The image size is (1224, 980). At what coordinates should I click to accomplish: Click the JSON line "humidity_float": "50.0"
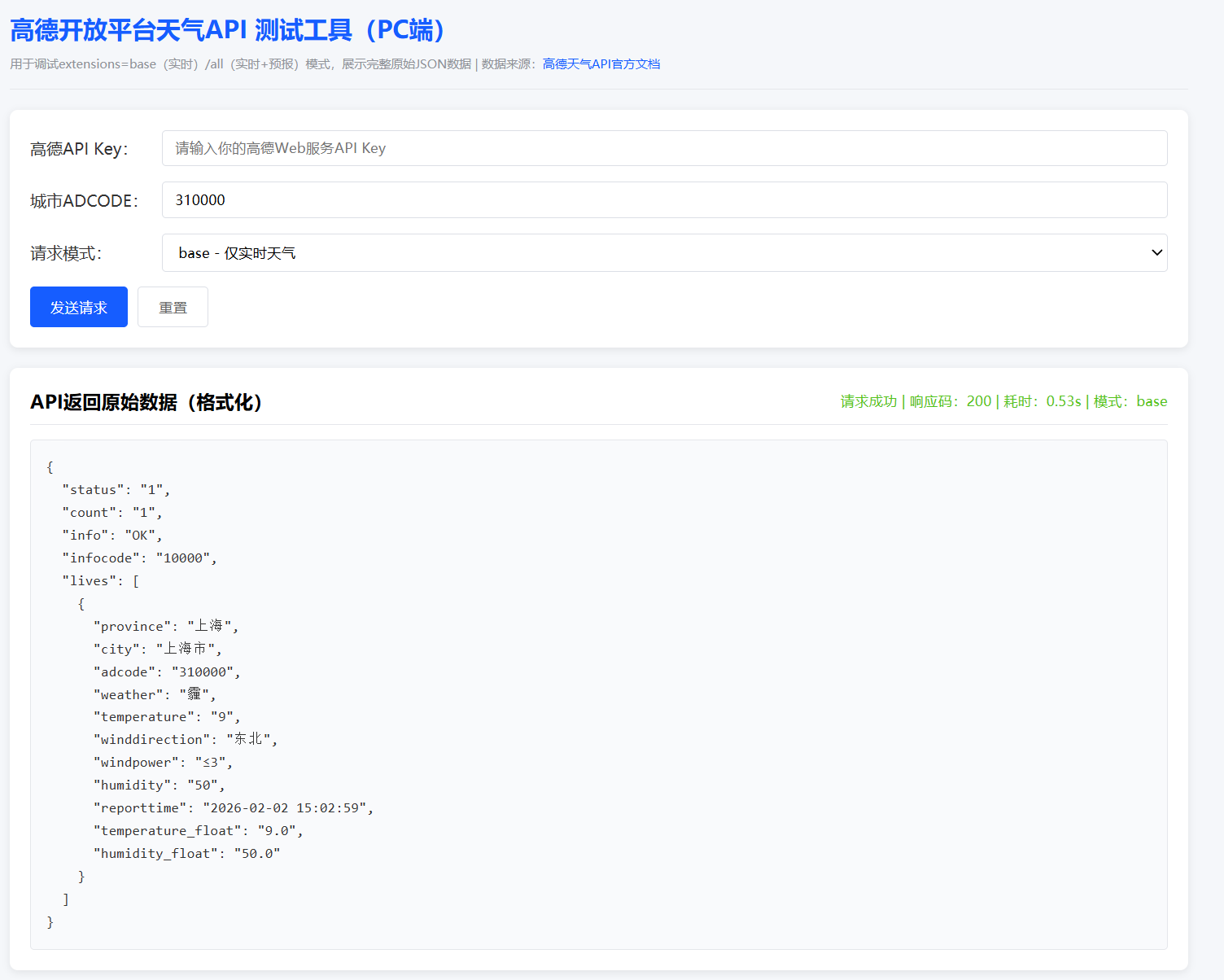[x=187, y=854]
